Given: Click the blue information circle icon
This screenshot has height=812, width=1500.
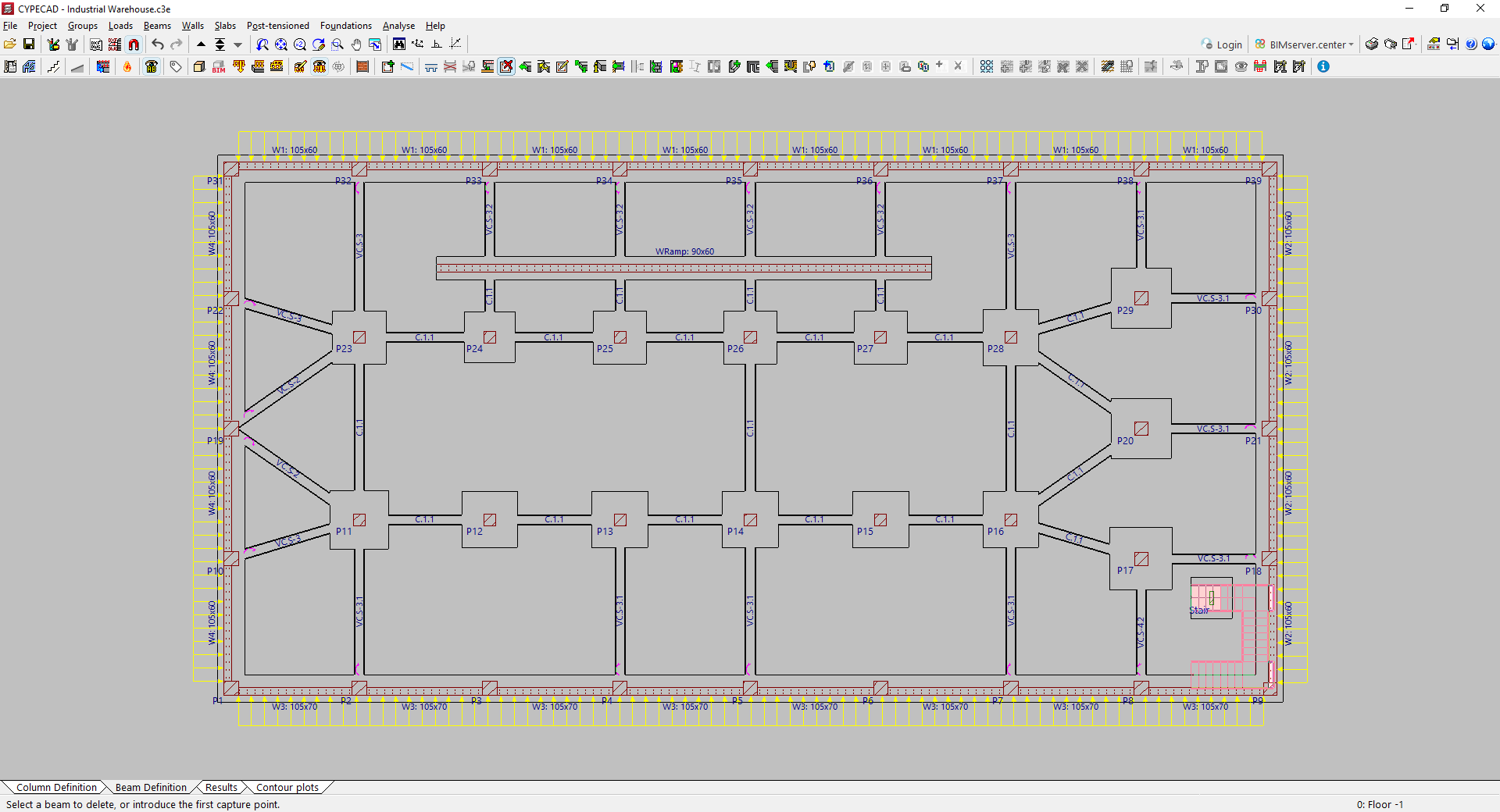Looking at the screenshot, I should coord(1323,67).
